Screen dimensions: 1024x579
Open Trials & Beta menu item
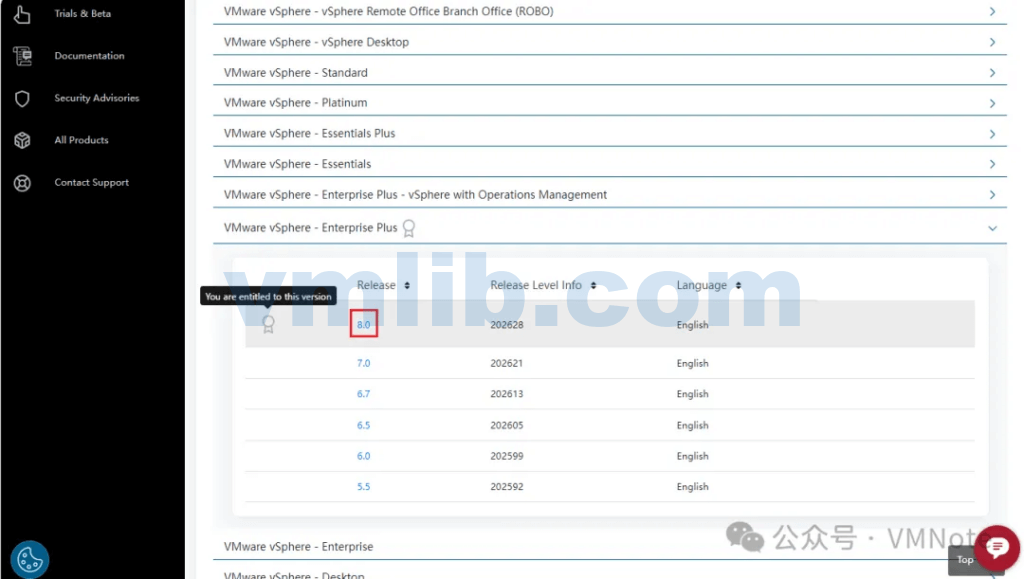(x=82, y=14)
